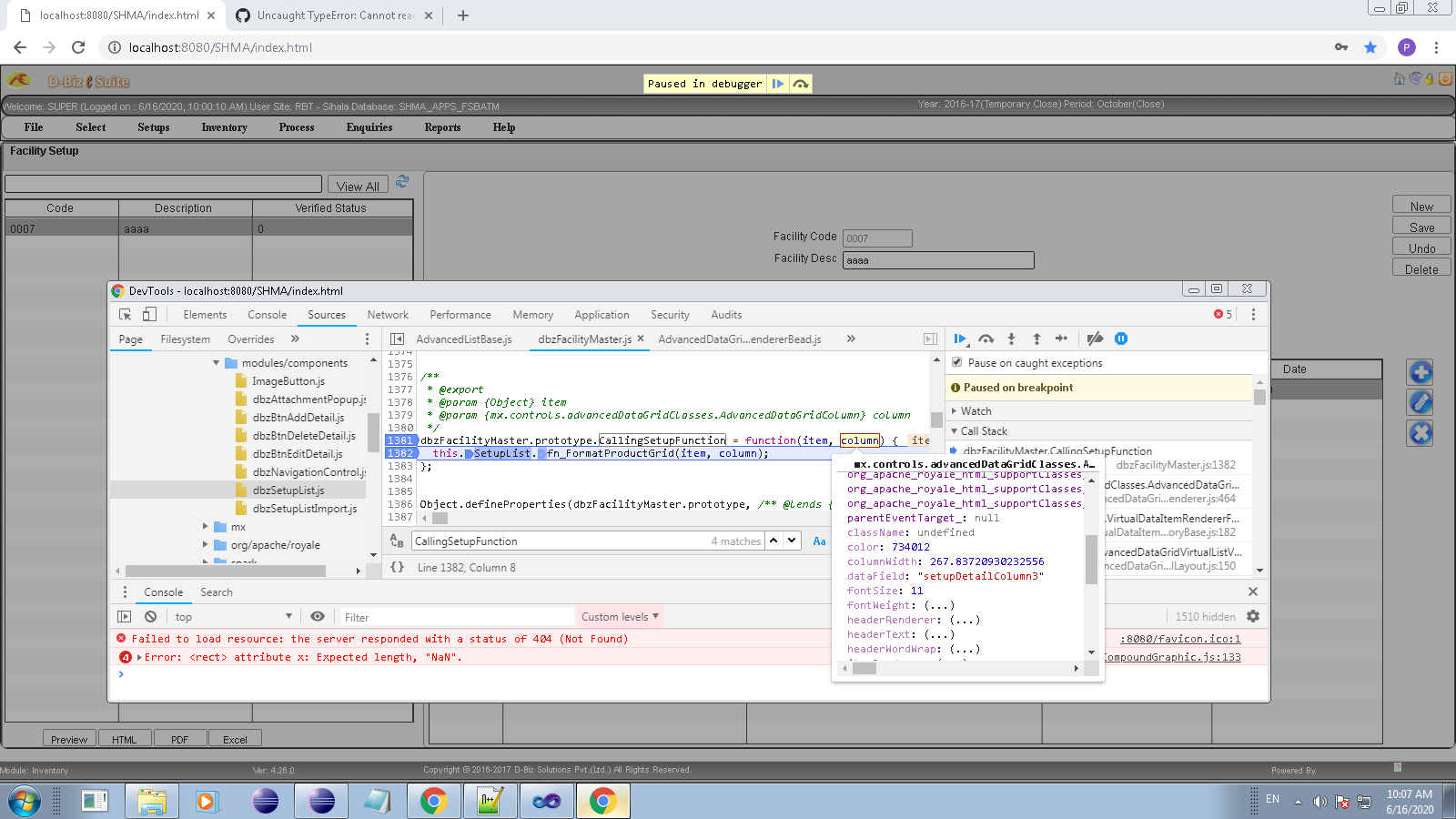Image resolution: width=1456 pixels, height=819 pixels.
Task: Expand the Watch section
Action: 976,411
